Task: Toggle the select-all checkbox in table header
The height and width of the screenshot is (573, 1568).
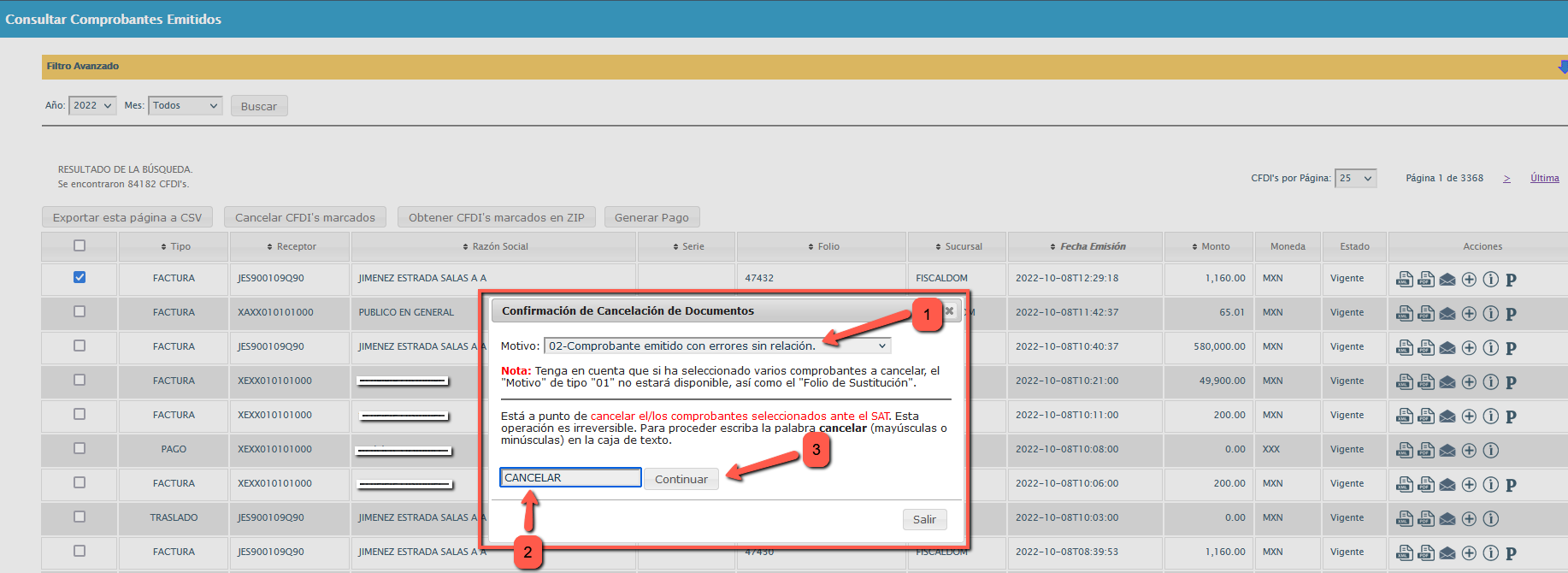Action: (80, 246)
